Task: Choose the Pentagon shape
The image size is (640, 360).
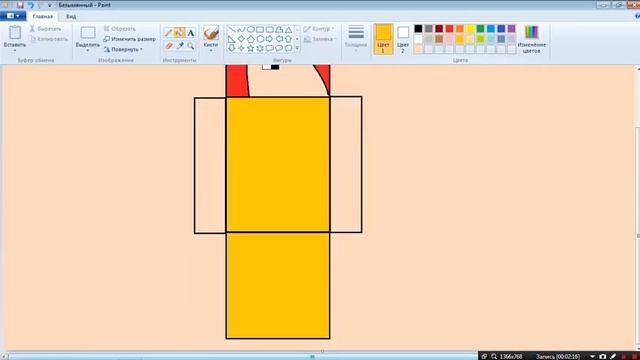Action: pyautogui.click(x=251, y=39)
